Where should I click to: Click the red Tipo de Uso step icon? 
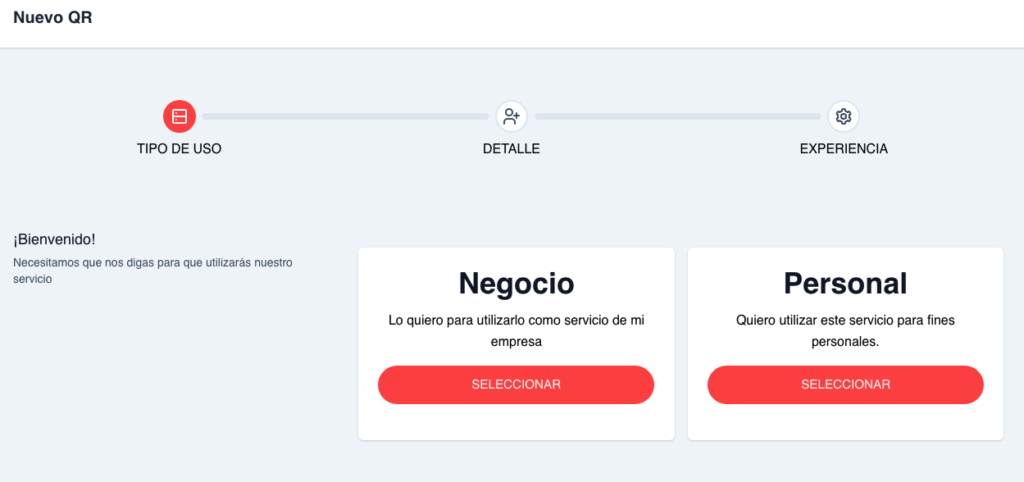coord(179,116)
